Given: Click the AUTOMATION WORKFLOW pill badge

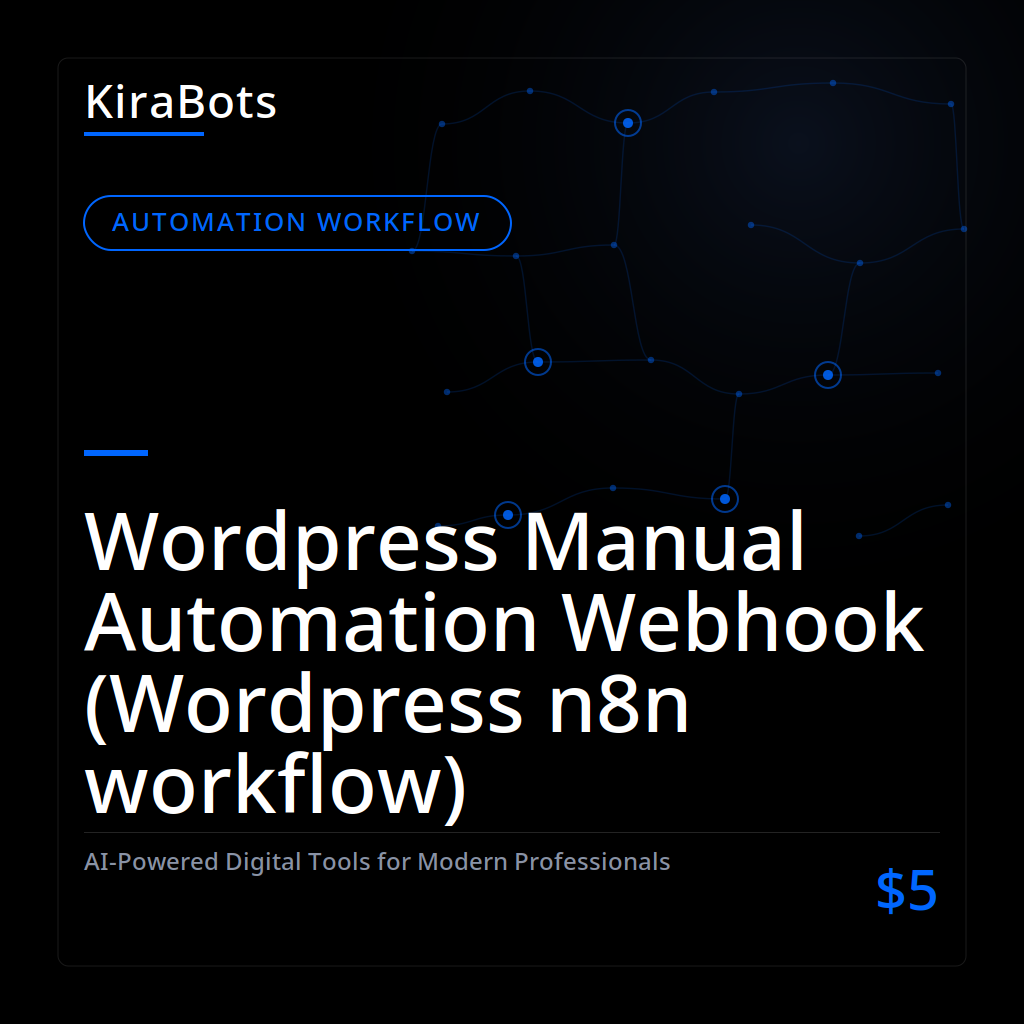Looking at the screenshot, I should [x=297, y=223].
